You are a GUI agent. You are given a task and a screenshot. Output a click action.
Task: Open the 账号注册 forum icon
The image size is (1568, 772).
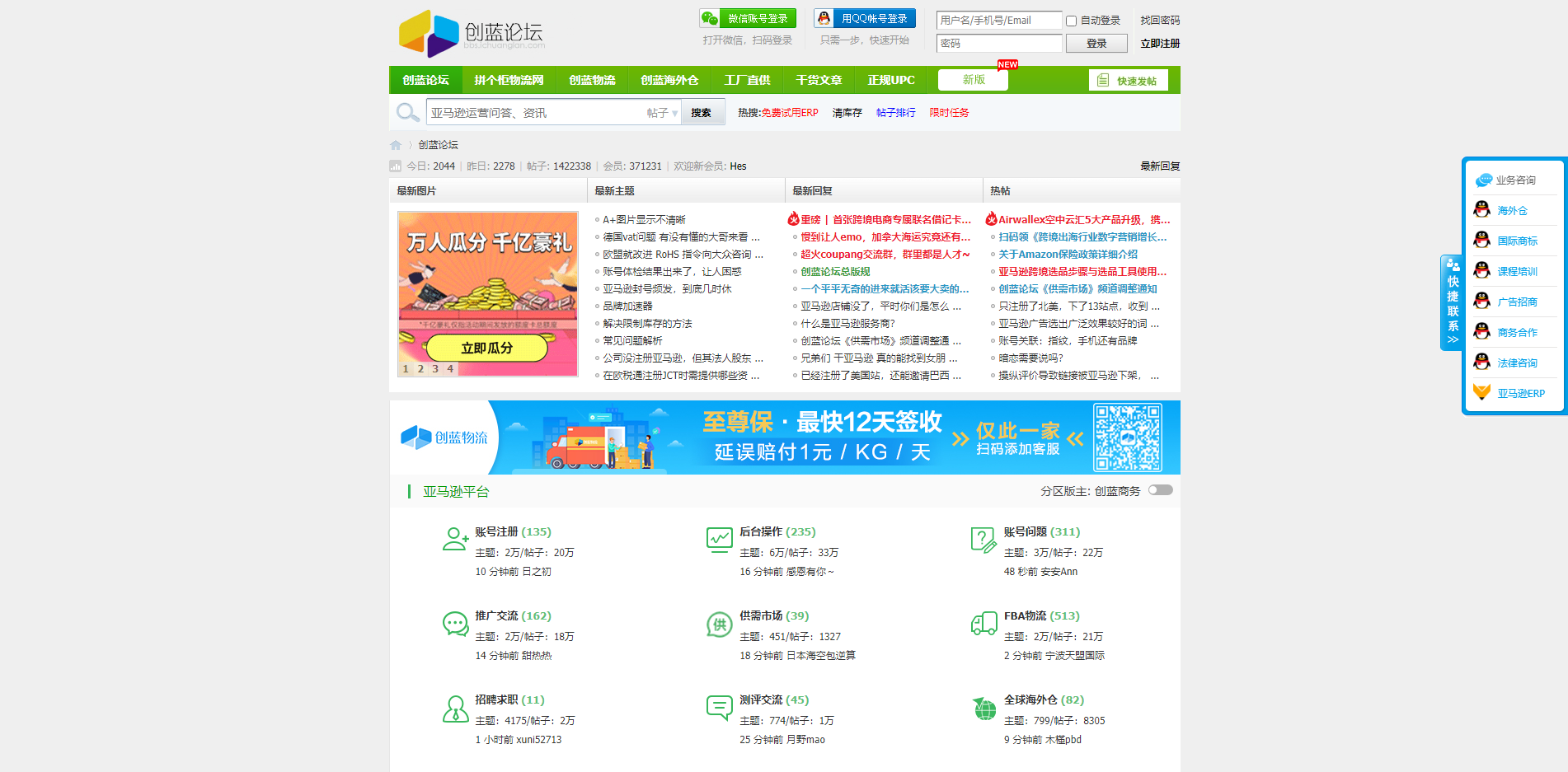click(x=455, y=539)
